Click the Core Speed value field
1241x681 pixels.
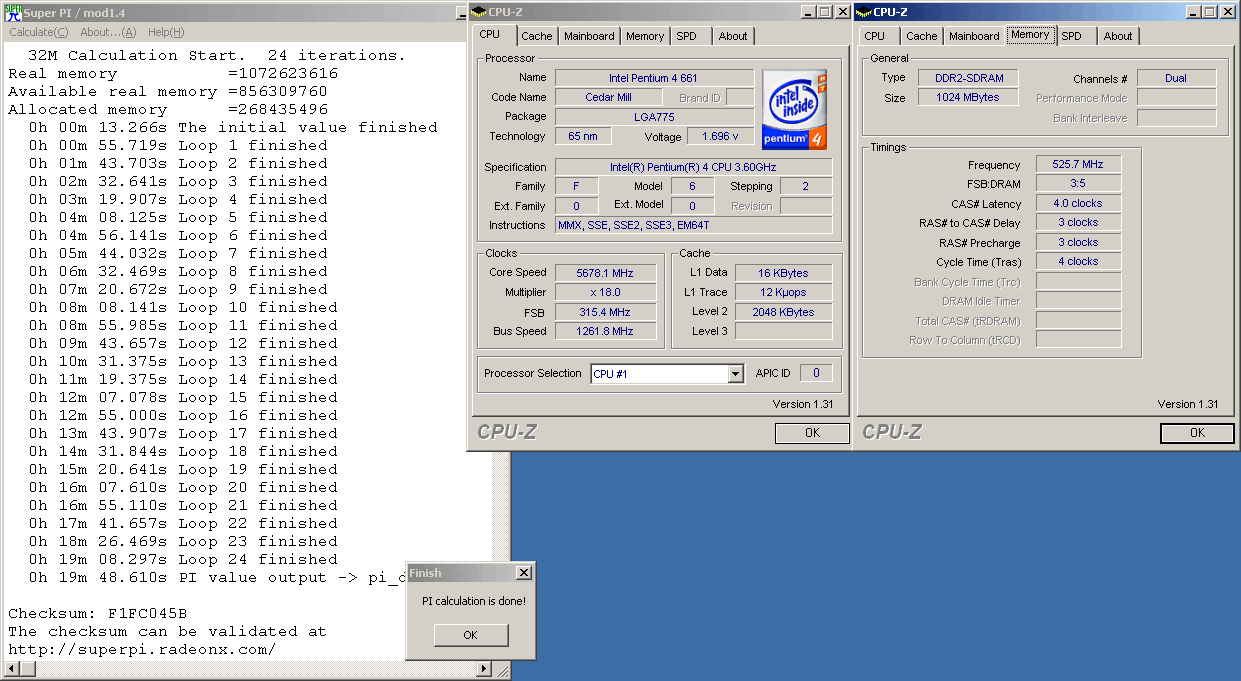point(603,273)
